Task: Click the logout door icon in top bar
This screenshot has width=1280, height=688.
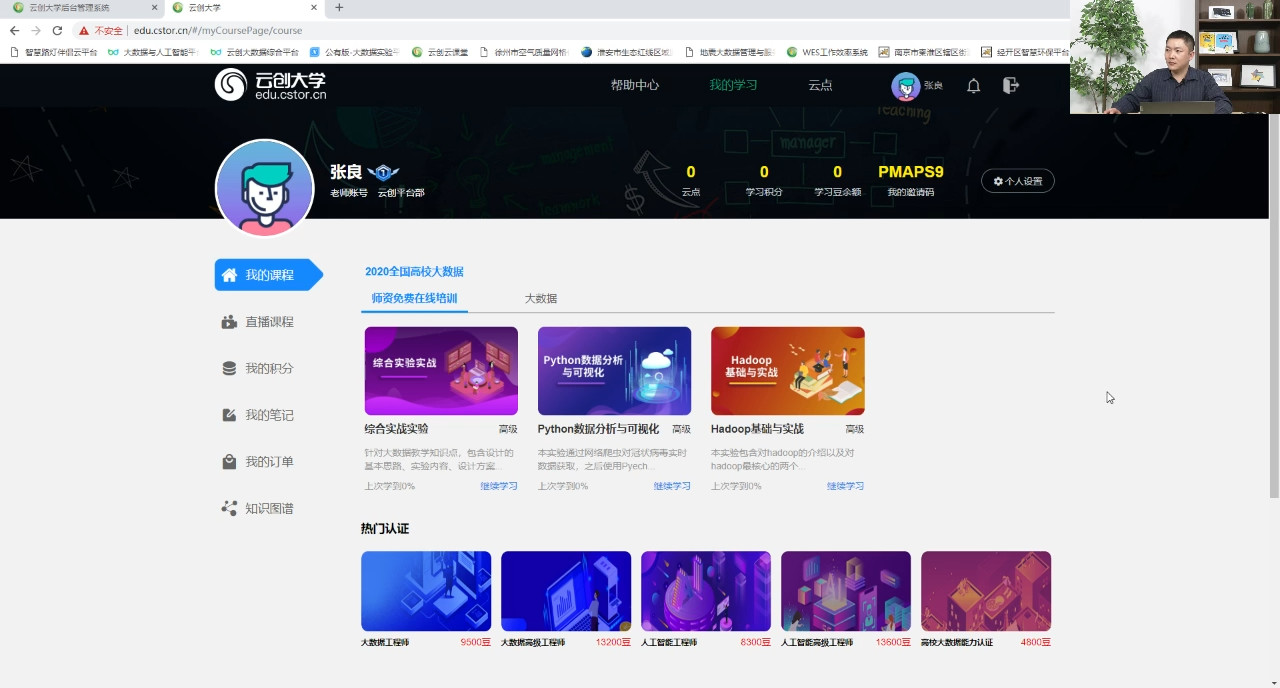Action: pyautogui.click(x=1010, y=86)
